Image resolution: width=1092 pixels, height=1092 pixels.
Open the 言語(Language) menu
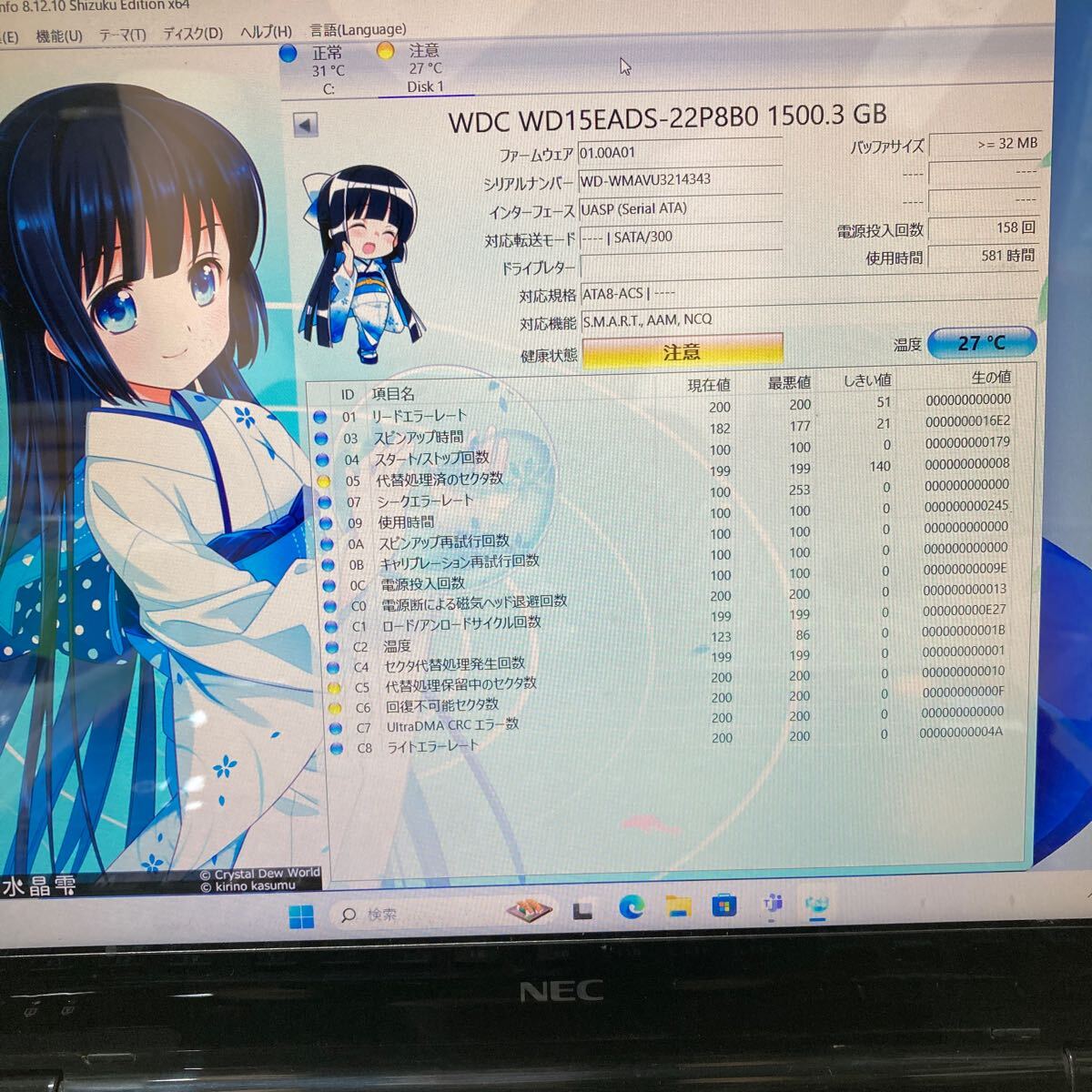pyautogui.click(x=358, y=30)
